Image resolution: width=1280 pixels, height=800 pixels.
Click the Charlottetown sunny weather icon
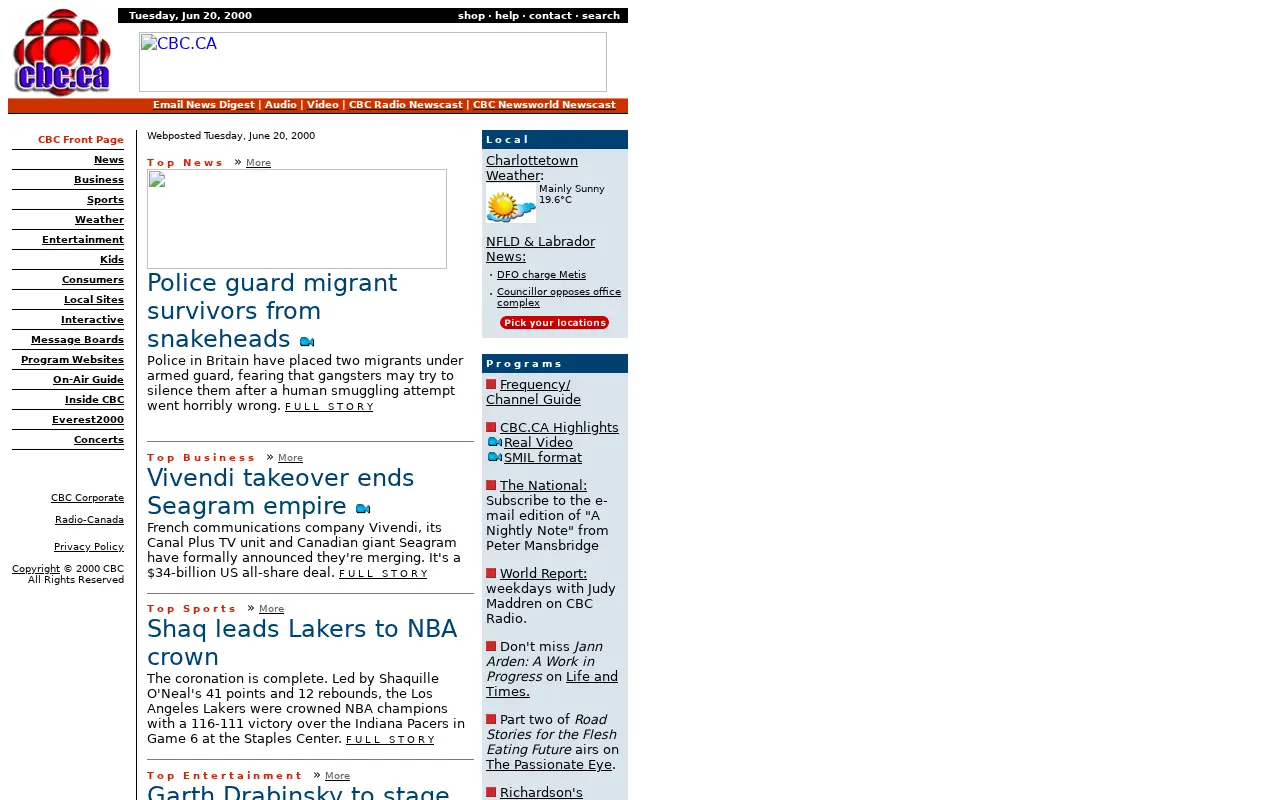pos(511,203)
